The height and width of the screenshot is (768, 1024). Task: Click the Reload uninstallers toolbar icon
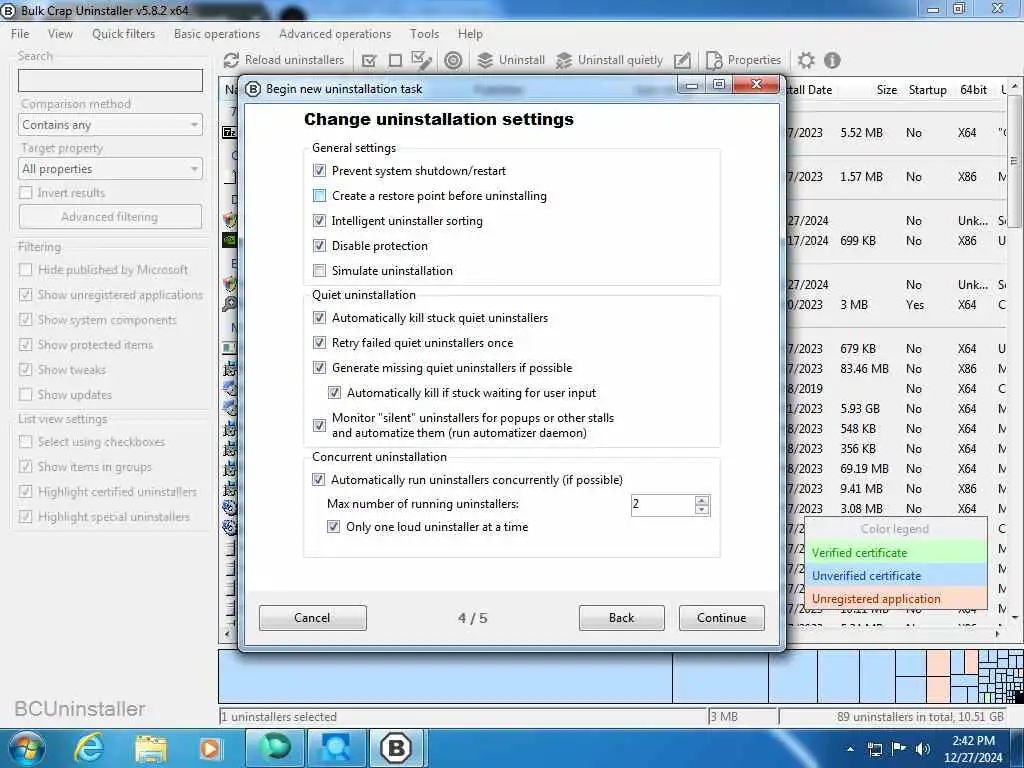[x=231, y=60]
